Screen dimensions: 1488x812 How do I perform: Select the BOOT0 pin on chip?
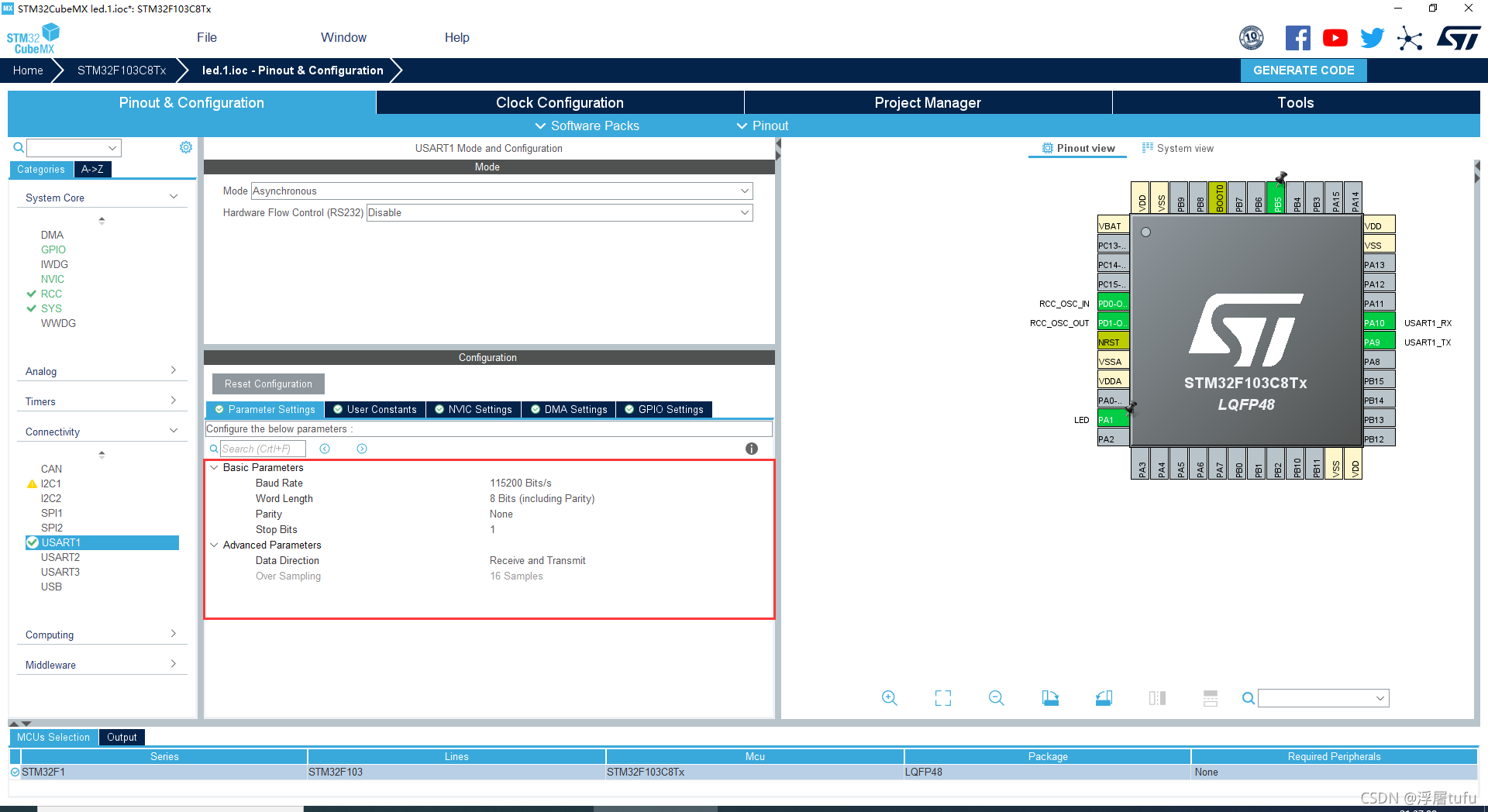pos(1218,198)
